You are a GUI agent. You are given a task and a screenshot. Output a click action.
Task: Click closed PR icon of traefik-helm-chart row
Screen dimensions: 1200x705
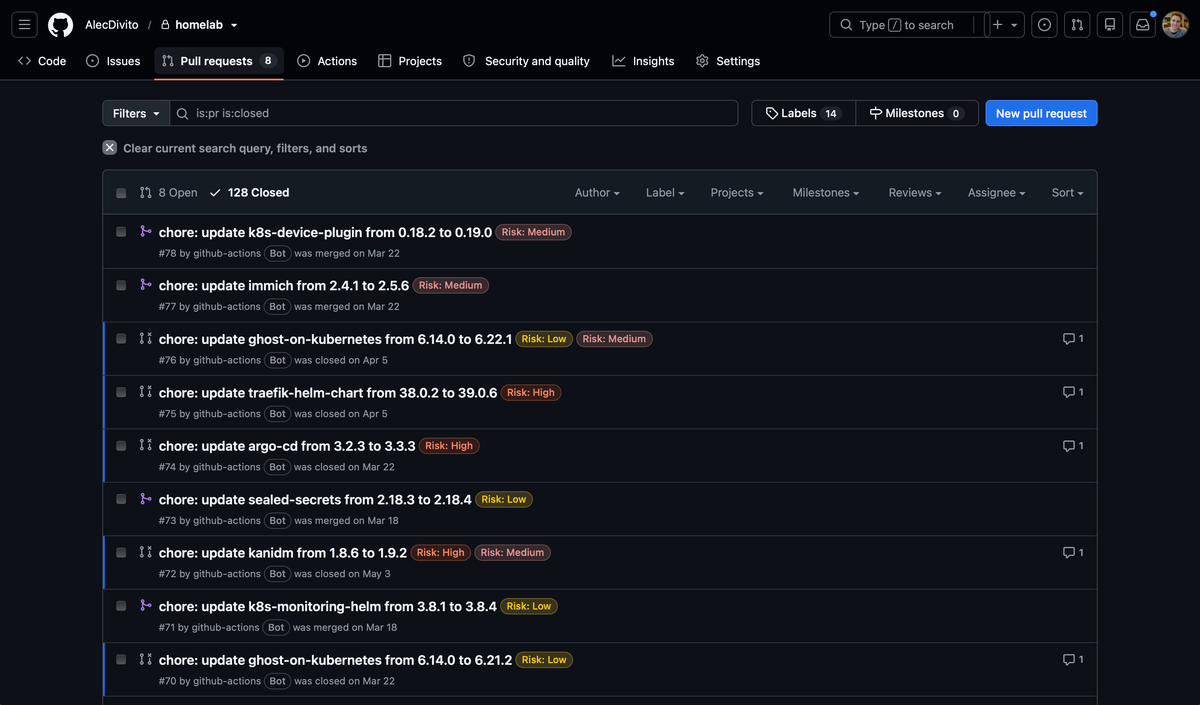click(146, 392)
